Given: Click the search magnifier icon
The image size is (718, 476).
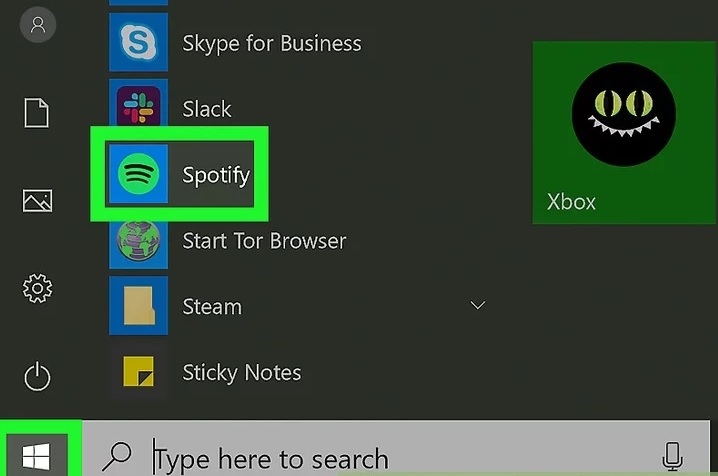Looking at the screenshot, I should point(117,456).
